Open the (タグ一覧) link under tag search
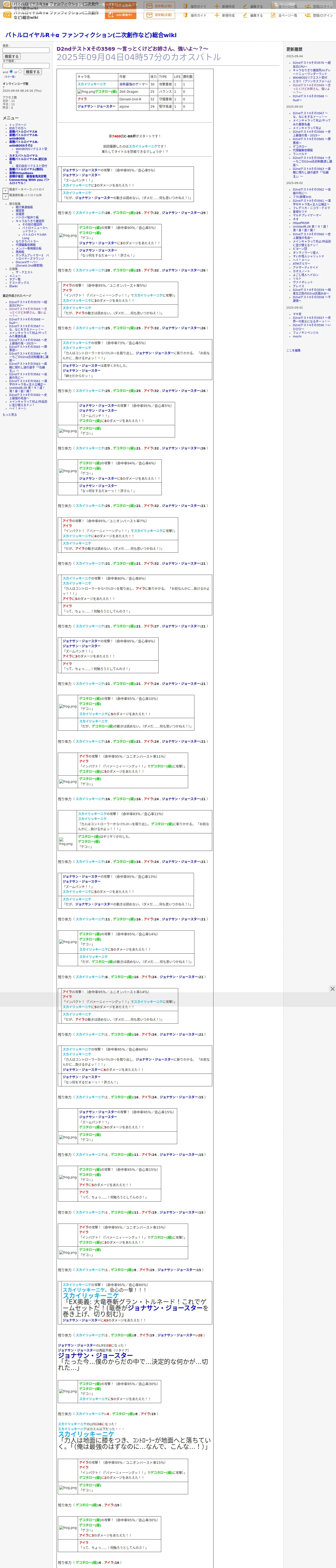The width and height of the screenshot is (336, 1568). click(x=9, y=77)
